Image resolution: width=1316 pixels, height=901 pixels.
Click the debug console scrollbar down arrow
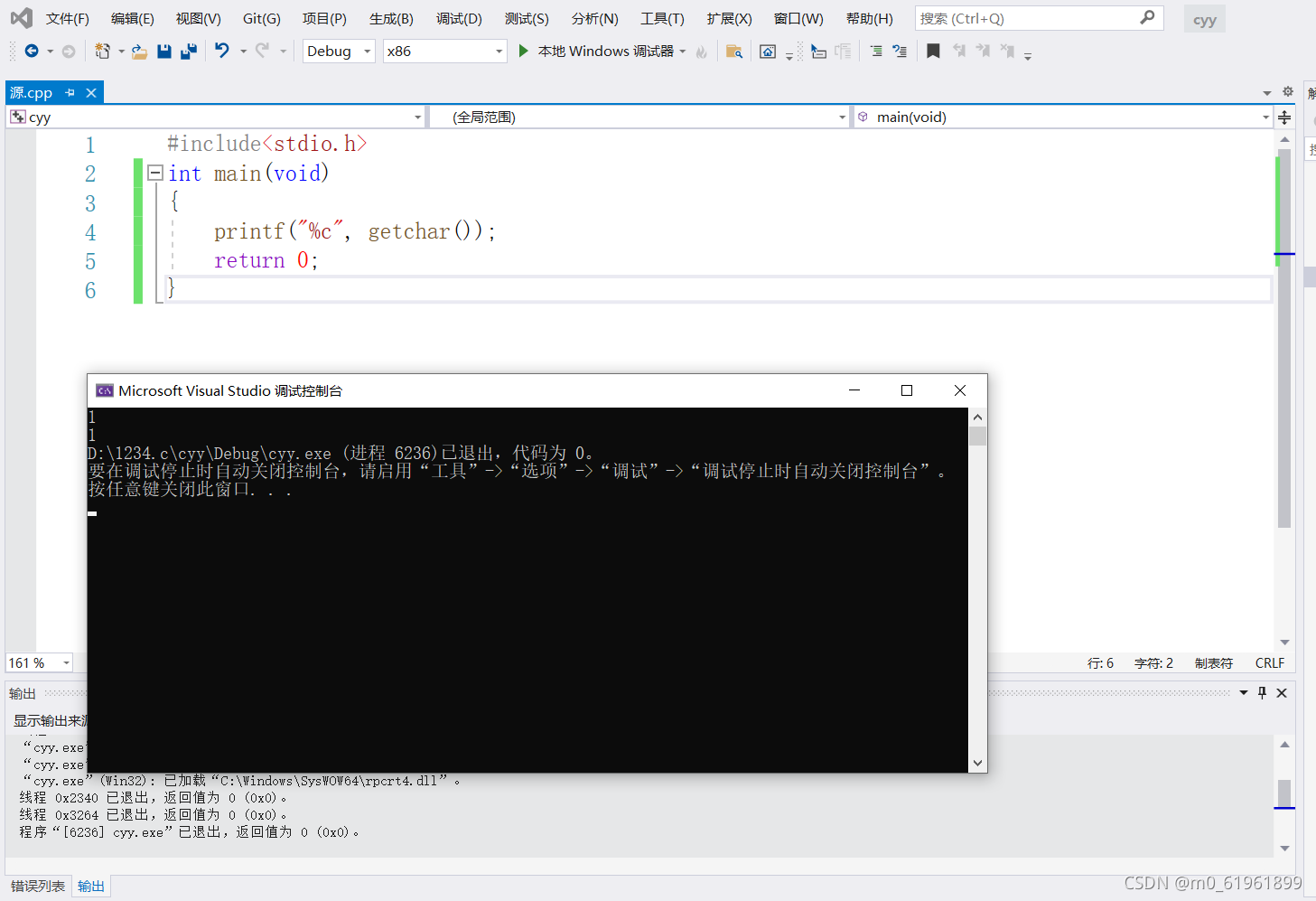point(977,764)
